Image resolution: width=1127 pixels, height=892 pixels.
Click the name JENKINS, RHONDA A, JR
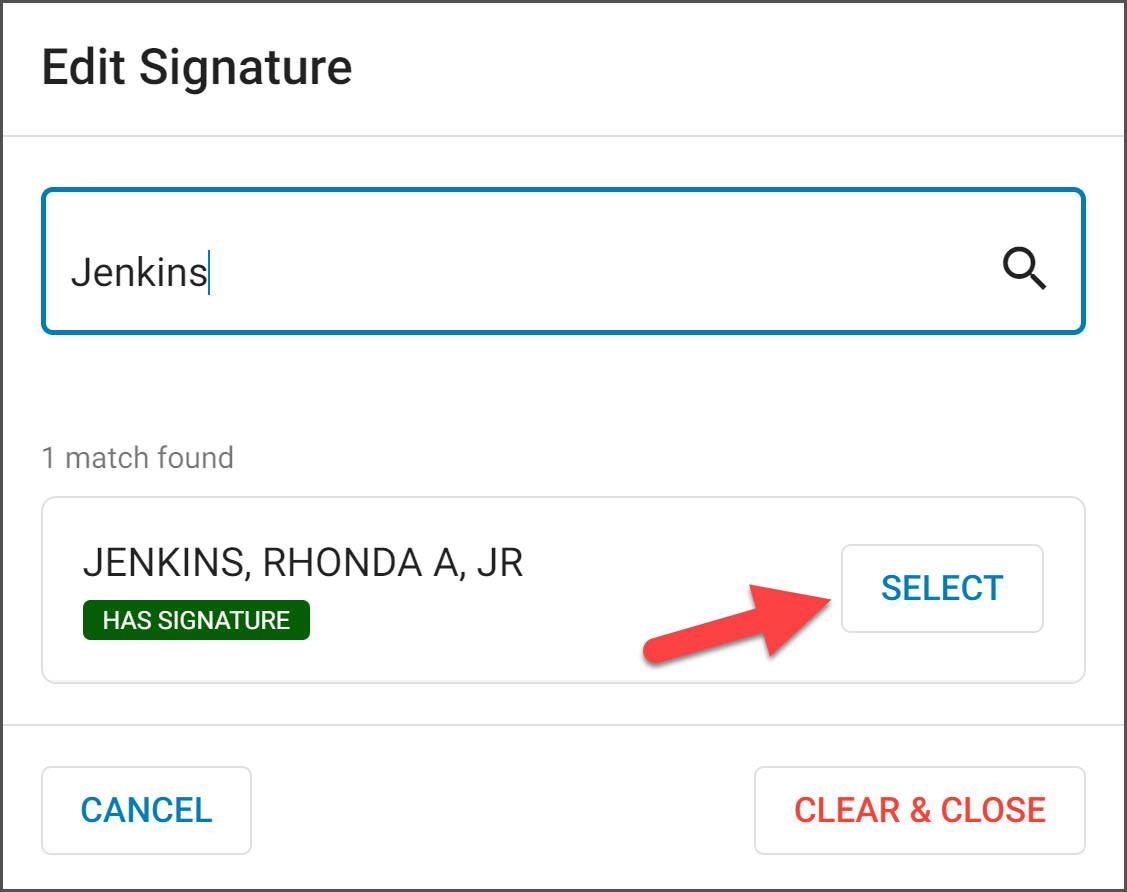click(303, 562)
